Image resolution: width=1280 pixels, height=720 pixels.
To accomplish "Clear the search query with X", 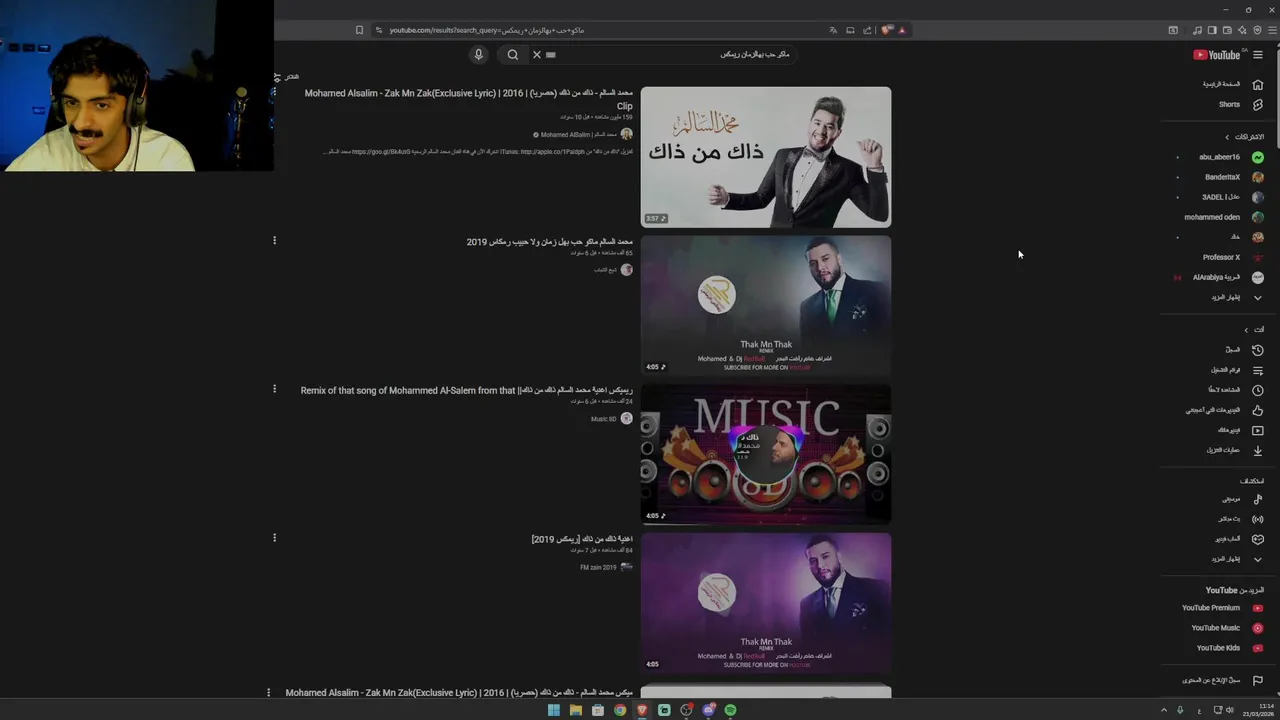I will click(x=537, y=55).
